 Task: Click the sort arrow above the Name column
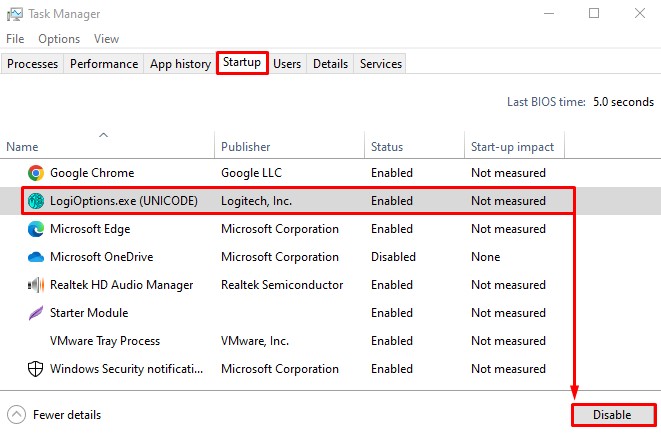tap(103, 135)
